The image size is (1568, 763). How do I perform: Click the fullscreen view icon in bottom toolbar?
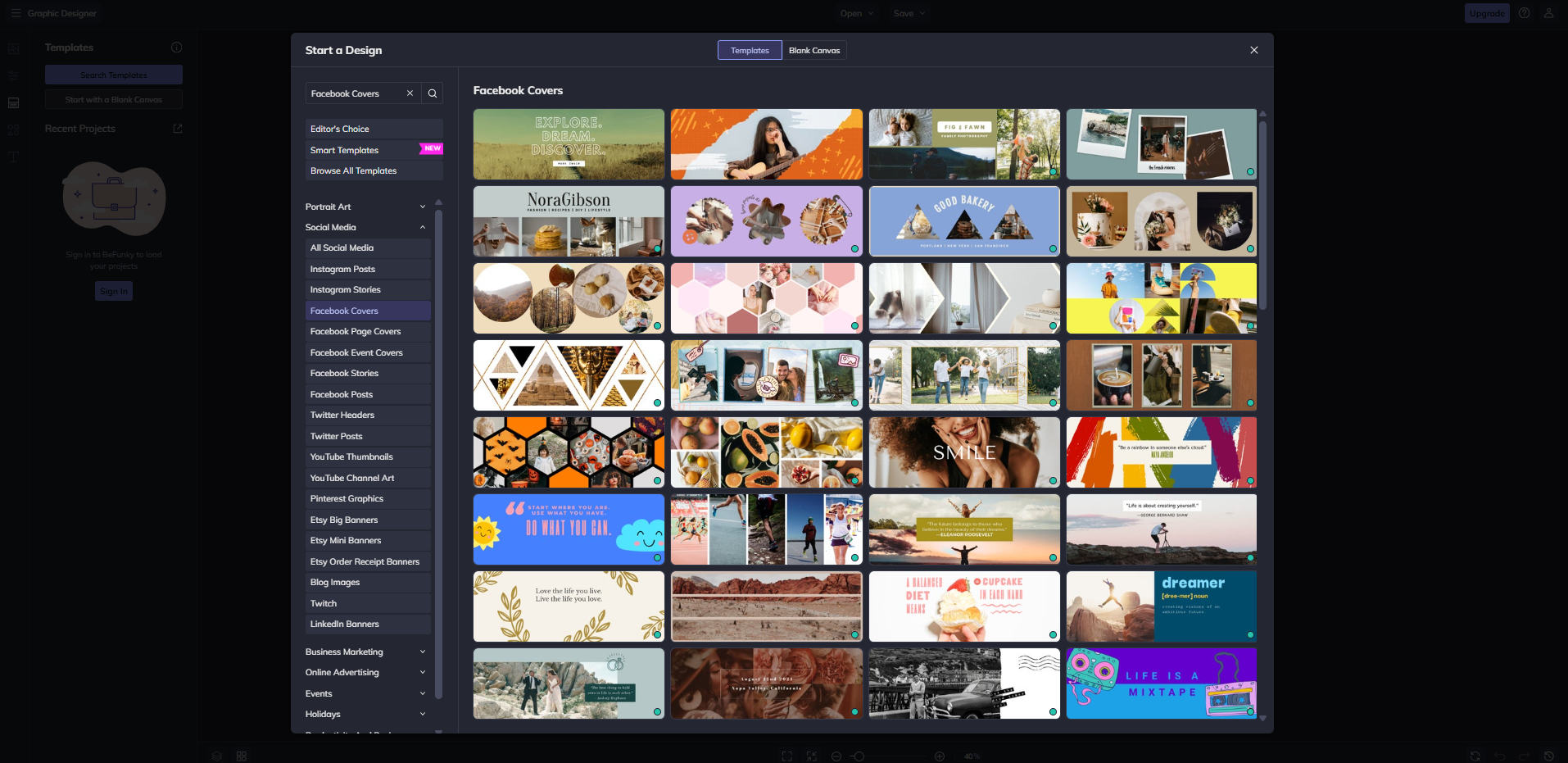tap(786, 756)
